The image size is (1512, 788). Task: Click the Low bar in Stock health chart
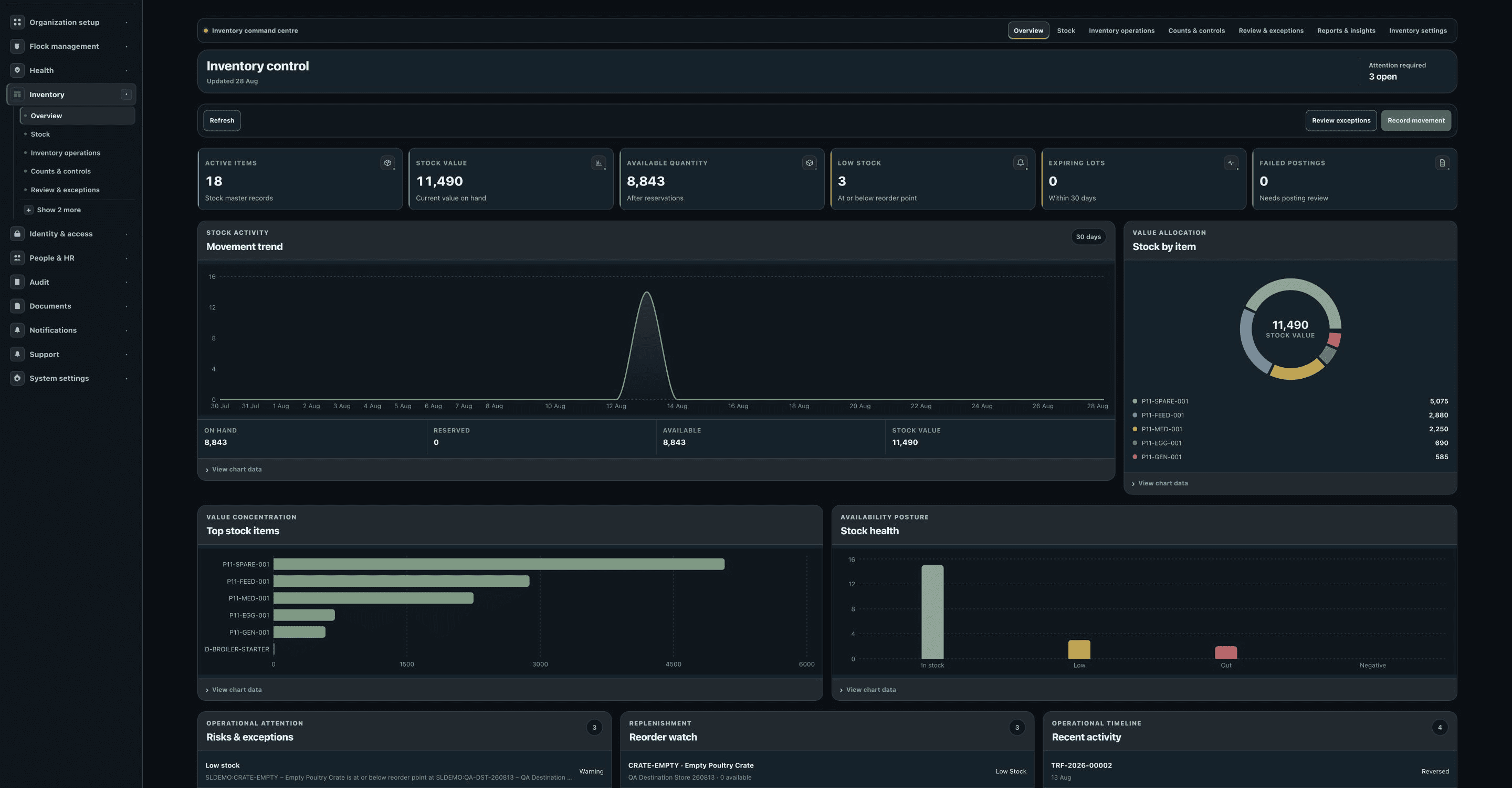pos(1079,649)
